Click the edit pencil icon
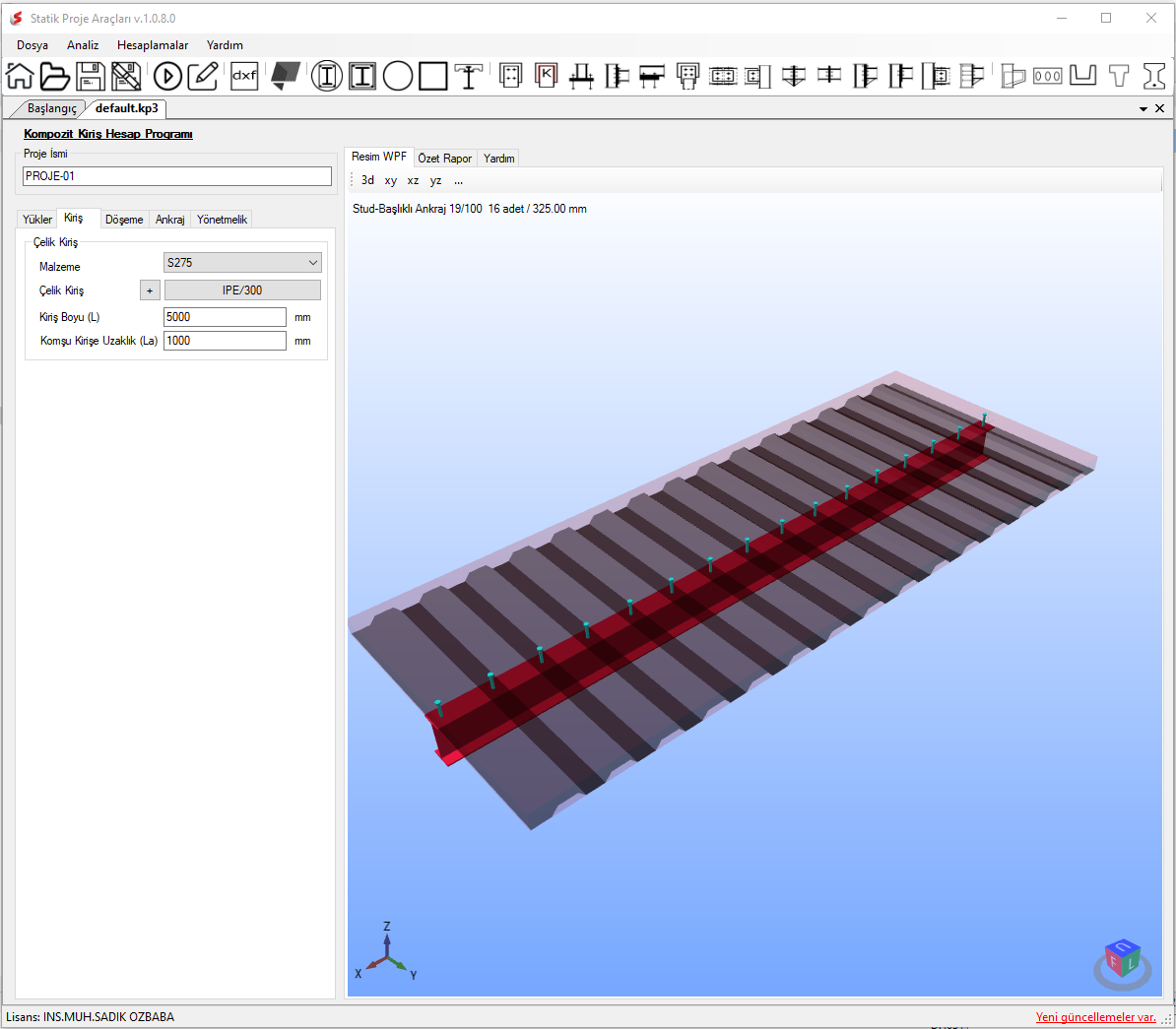The width and height of the screenshot is (1176, 1029). [203, 76]
